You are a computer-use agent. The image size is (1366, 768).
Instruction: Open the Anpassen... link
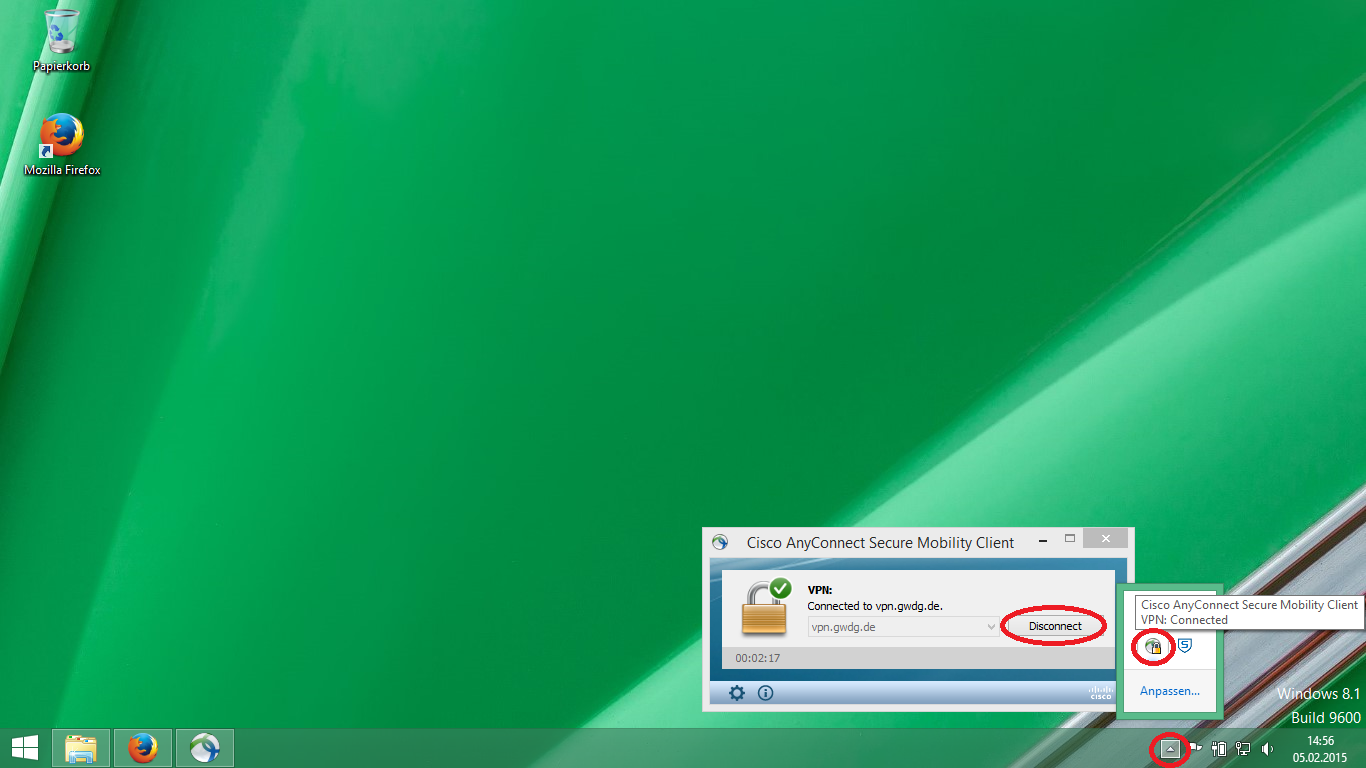tap(1169, 691)
